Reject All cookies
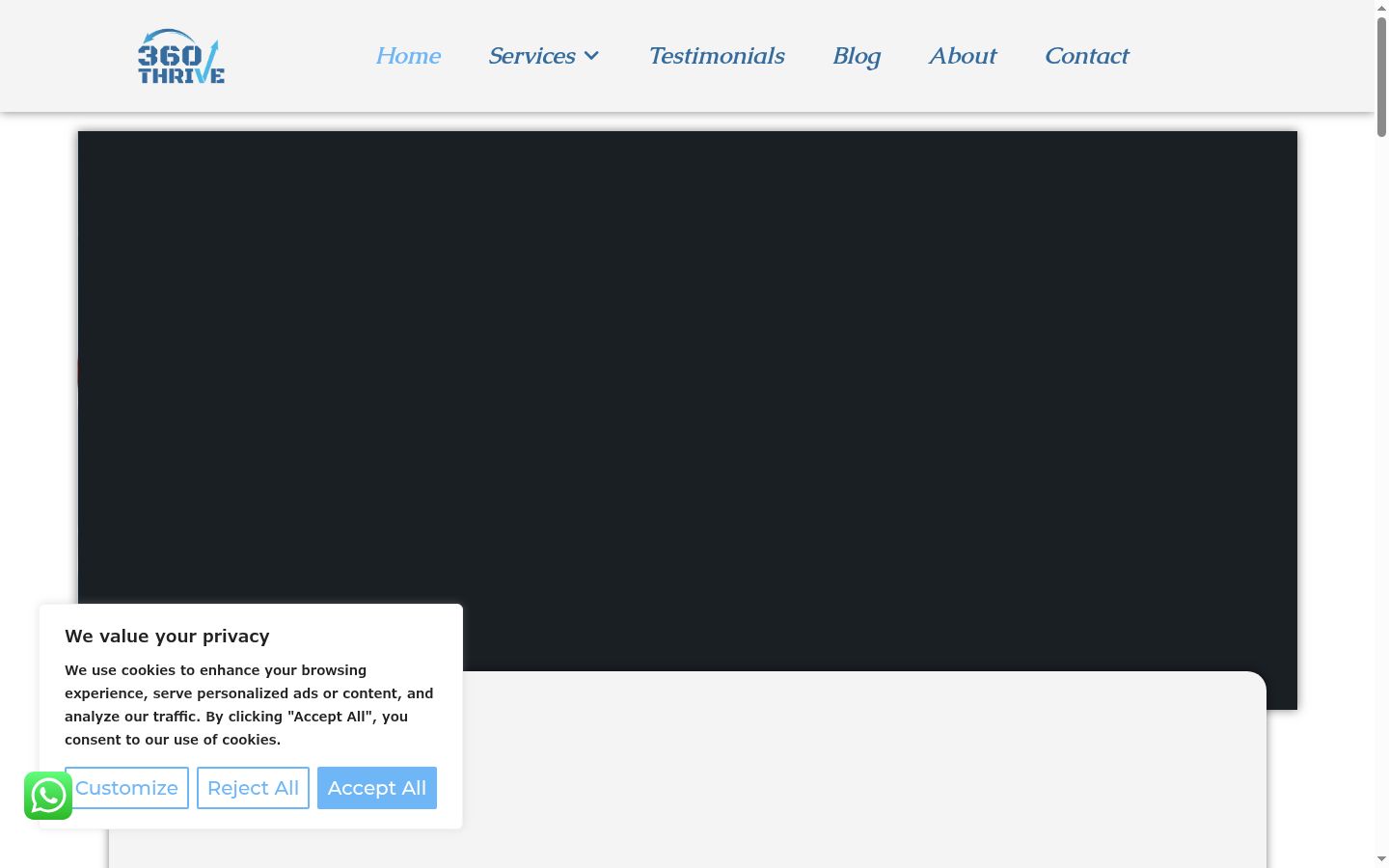The width and height of the screenshot is (1389, 868). click(253, 788)
